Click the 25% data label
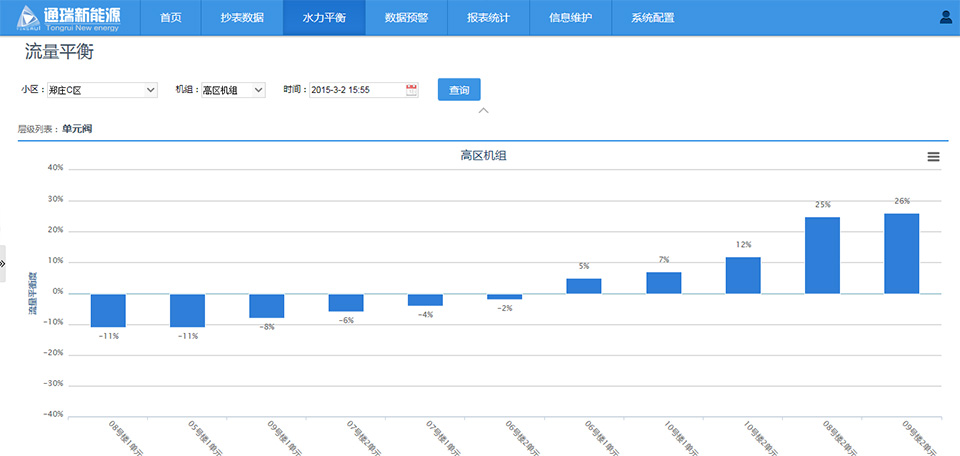The width and height of the screenshot is (960, 456). (822, 204)
